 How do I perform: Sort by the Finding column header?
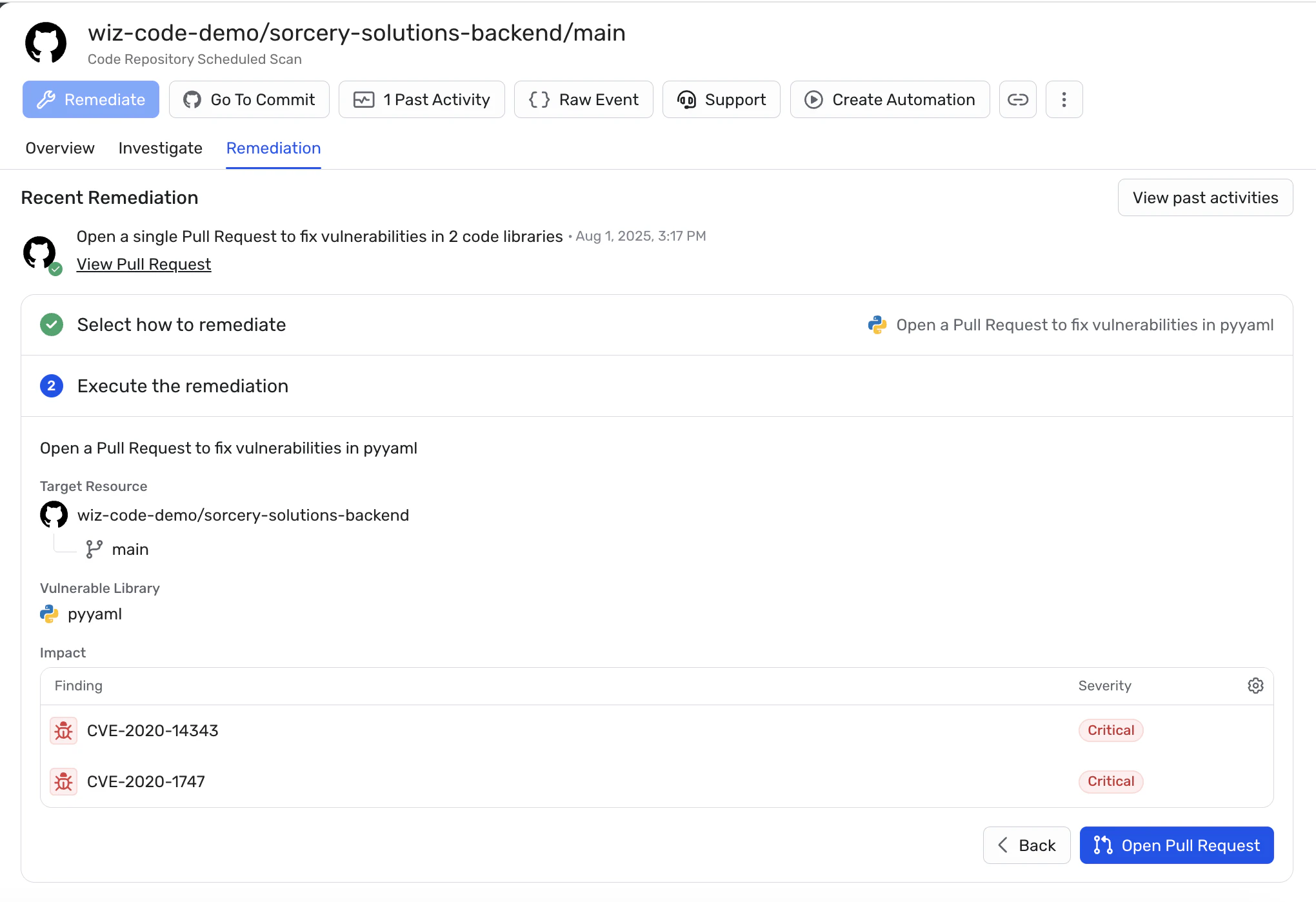(x=79, y=685)
